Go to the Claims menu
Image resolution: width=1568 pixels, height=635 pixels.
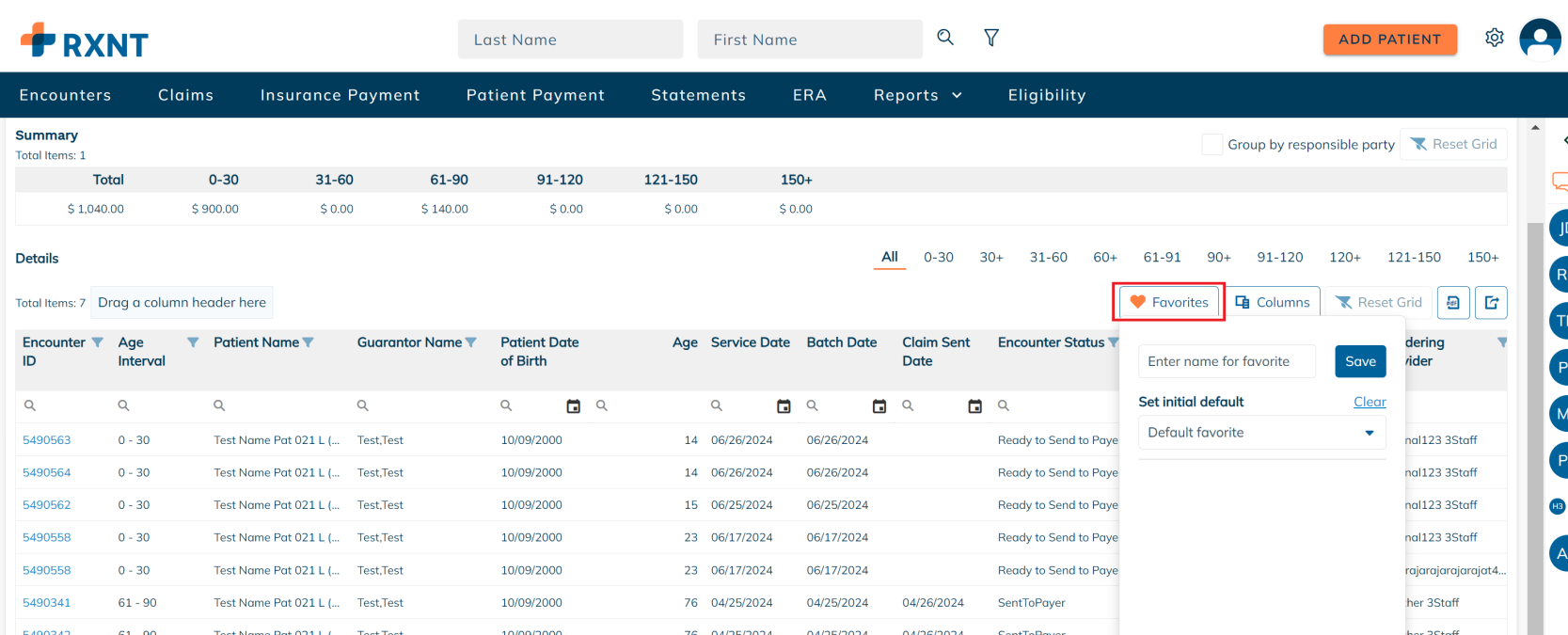point(185,95)
